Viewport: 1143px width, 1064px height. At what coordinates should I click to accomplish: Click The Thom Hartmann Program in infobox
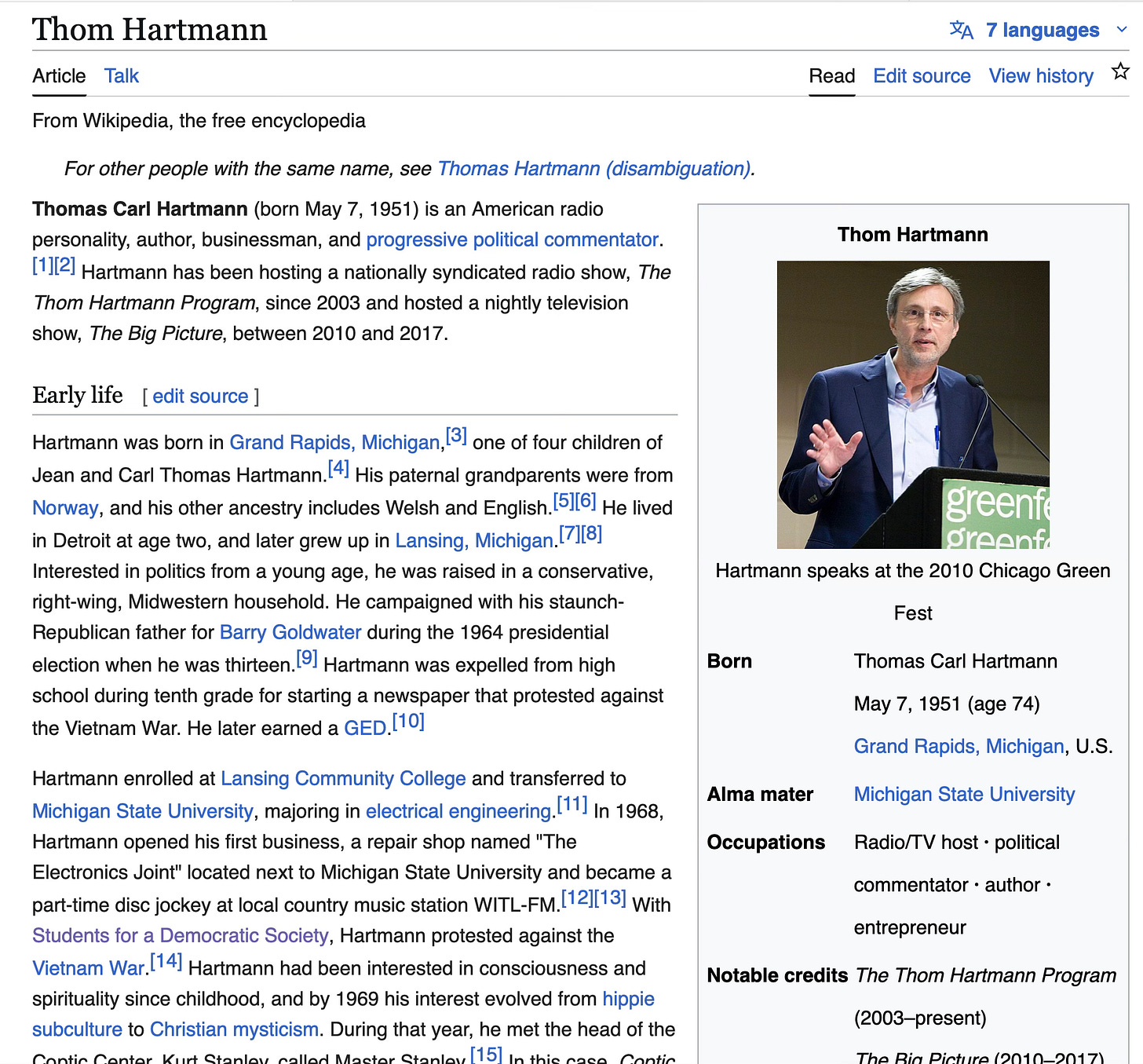coord(986,976)
